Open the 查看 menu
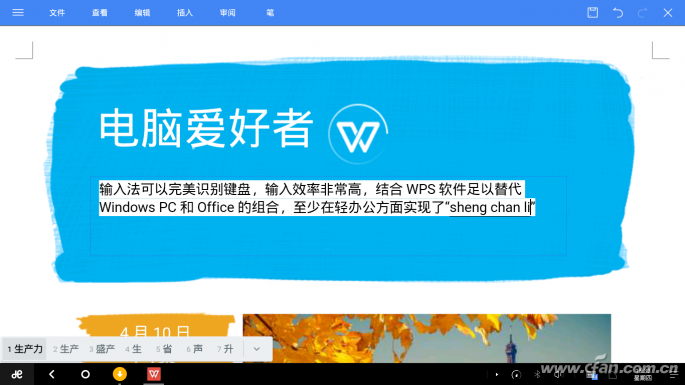 click(x=100, y=13)
